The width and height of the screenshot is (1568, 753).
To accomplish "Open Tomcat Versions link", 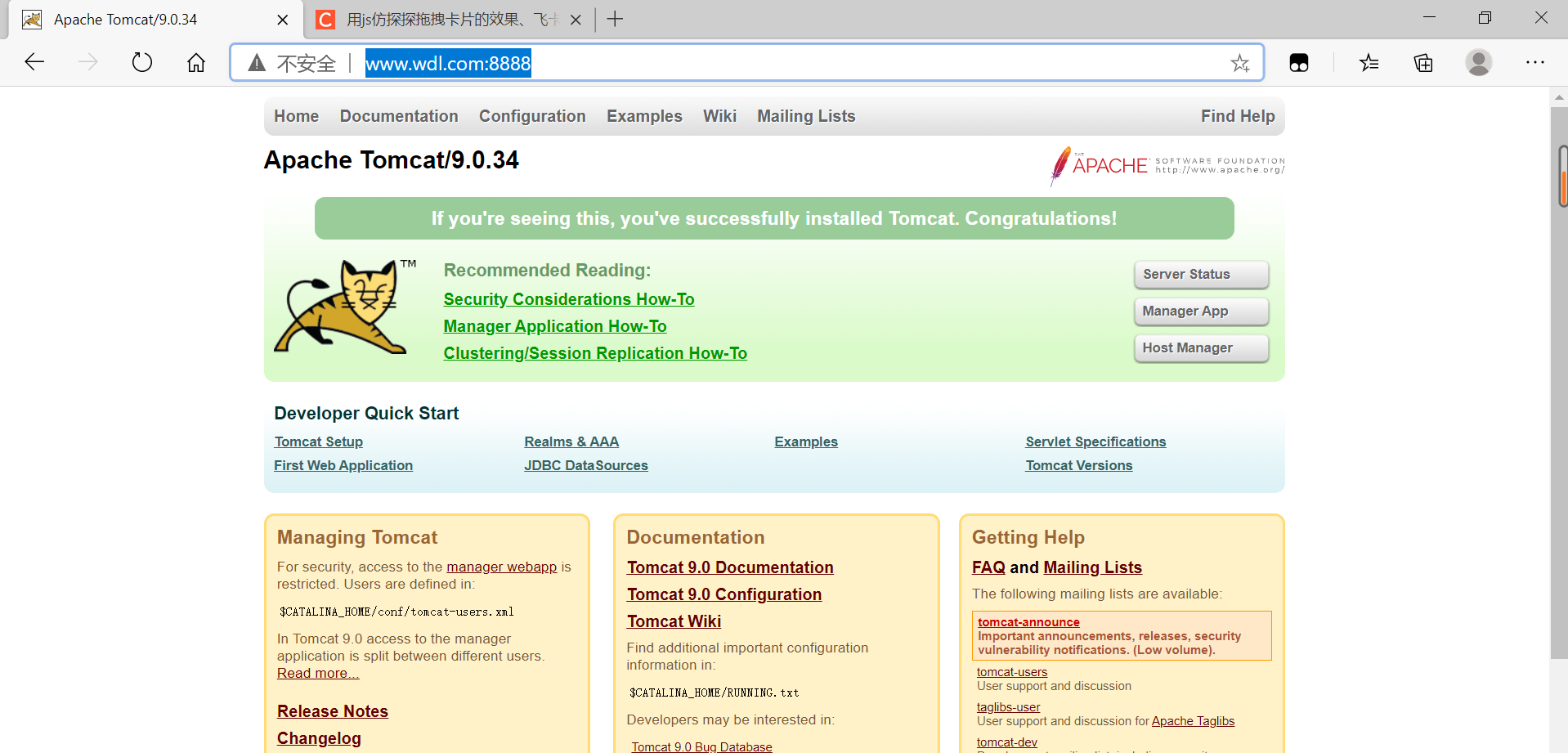I will (x=1079, y=465).
